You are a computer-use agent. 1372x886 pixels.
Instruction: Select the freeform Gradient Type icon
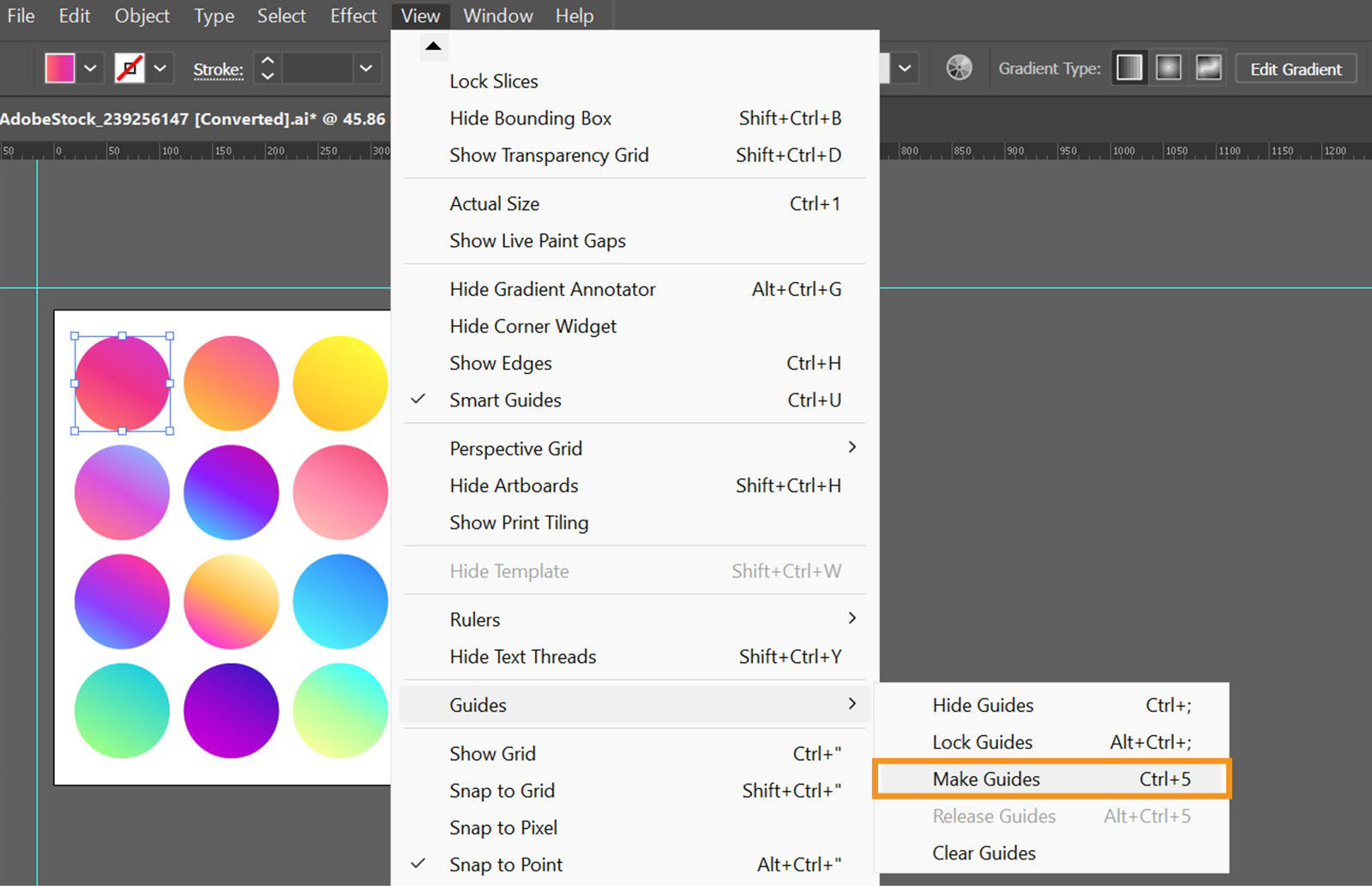point(1208,68)
